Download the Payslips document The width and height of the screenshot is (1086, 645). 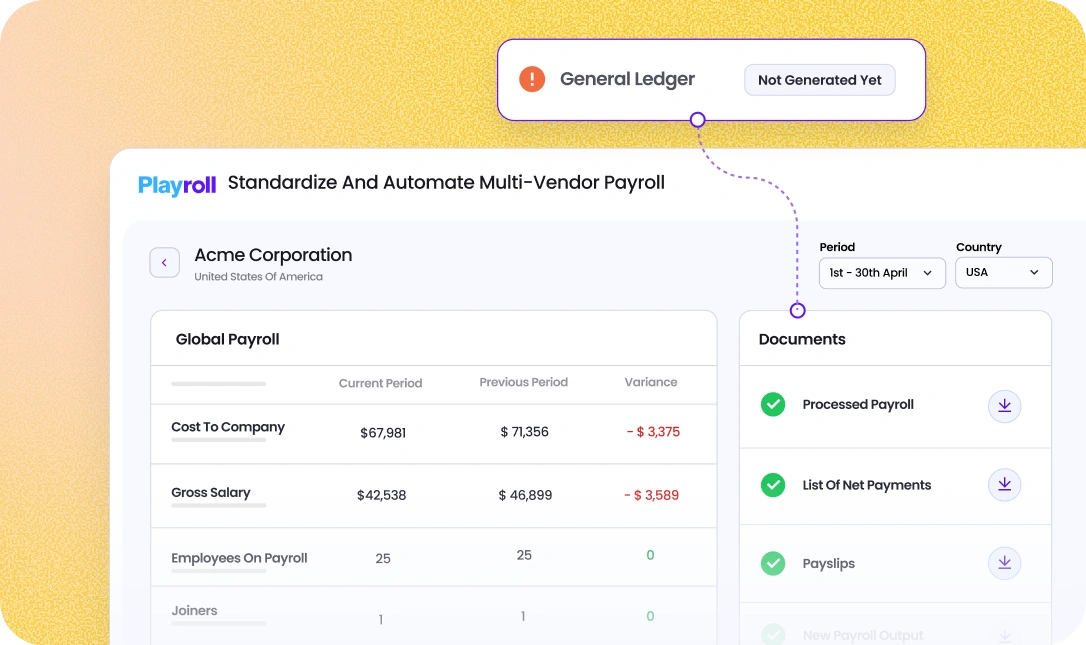[1004, 563]
